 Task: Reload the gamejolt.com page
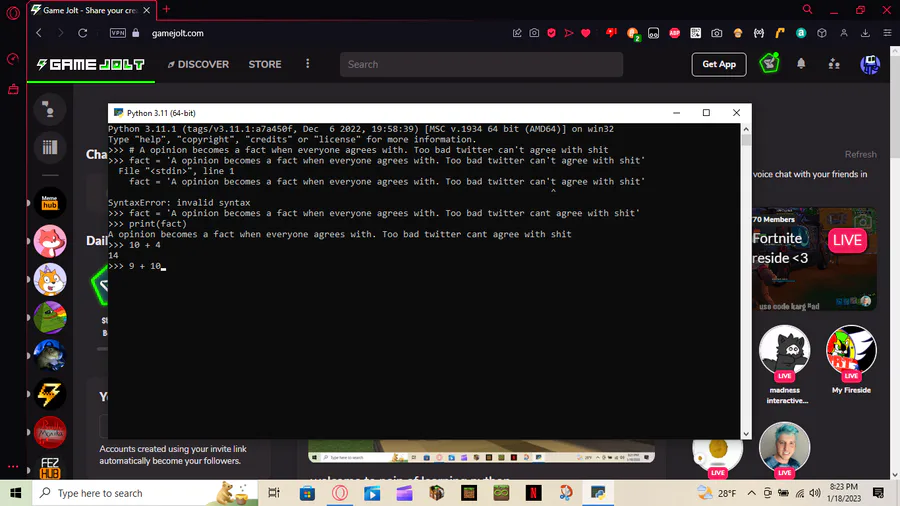click(83, 33)
